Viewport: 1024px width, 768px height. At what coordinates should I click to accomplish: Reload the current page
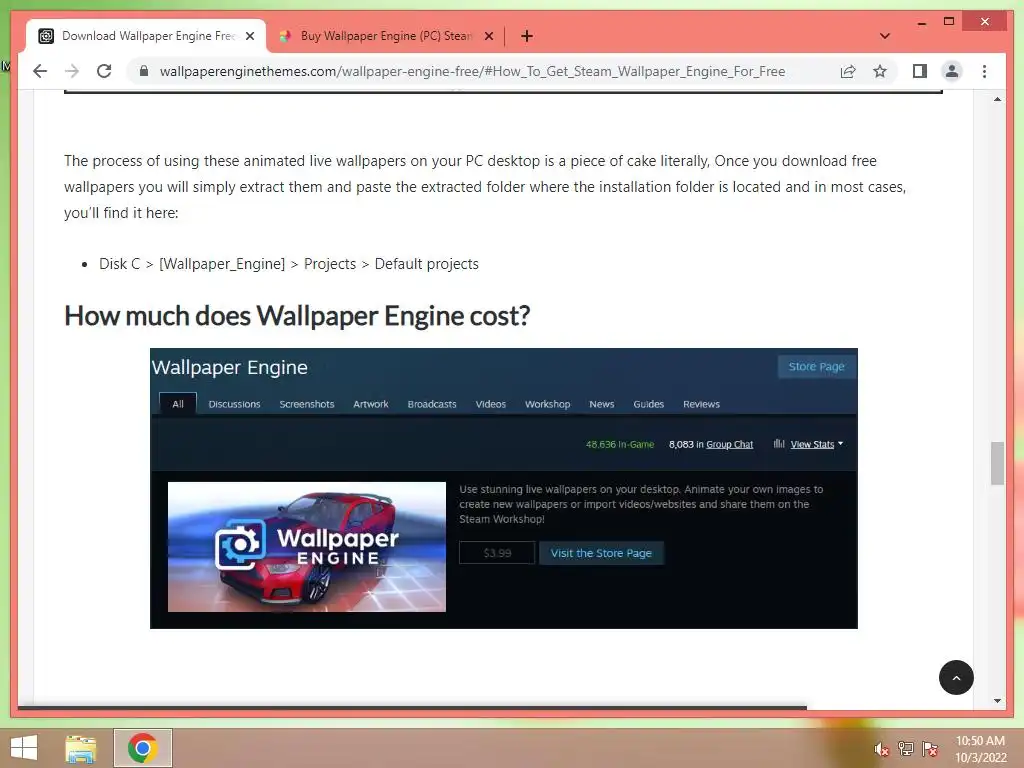[104, 71]
